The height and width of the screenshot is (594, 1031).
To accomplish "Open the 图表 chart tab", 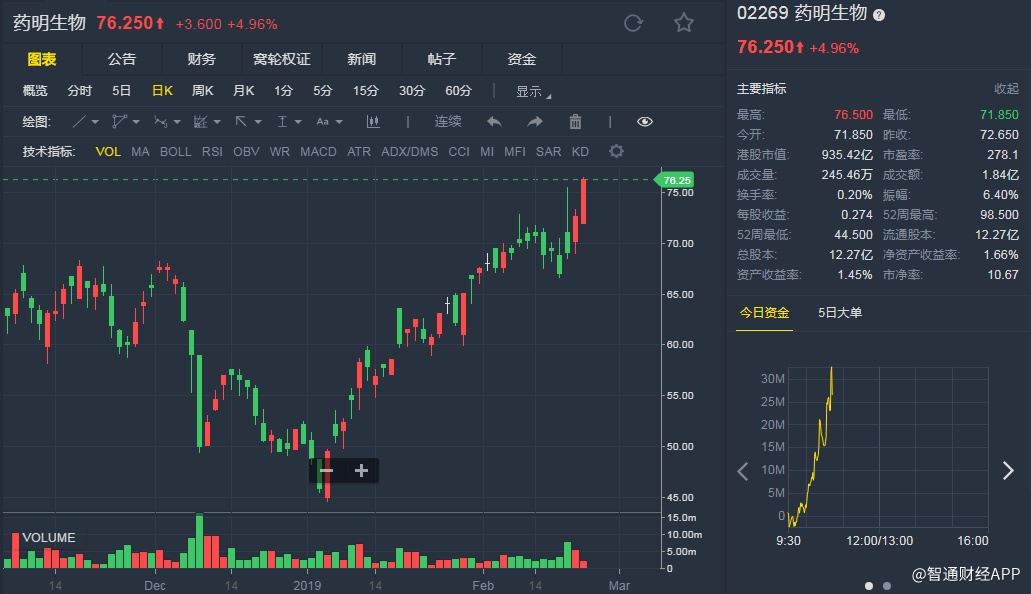I will [42, 59].
